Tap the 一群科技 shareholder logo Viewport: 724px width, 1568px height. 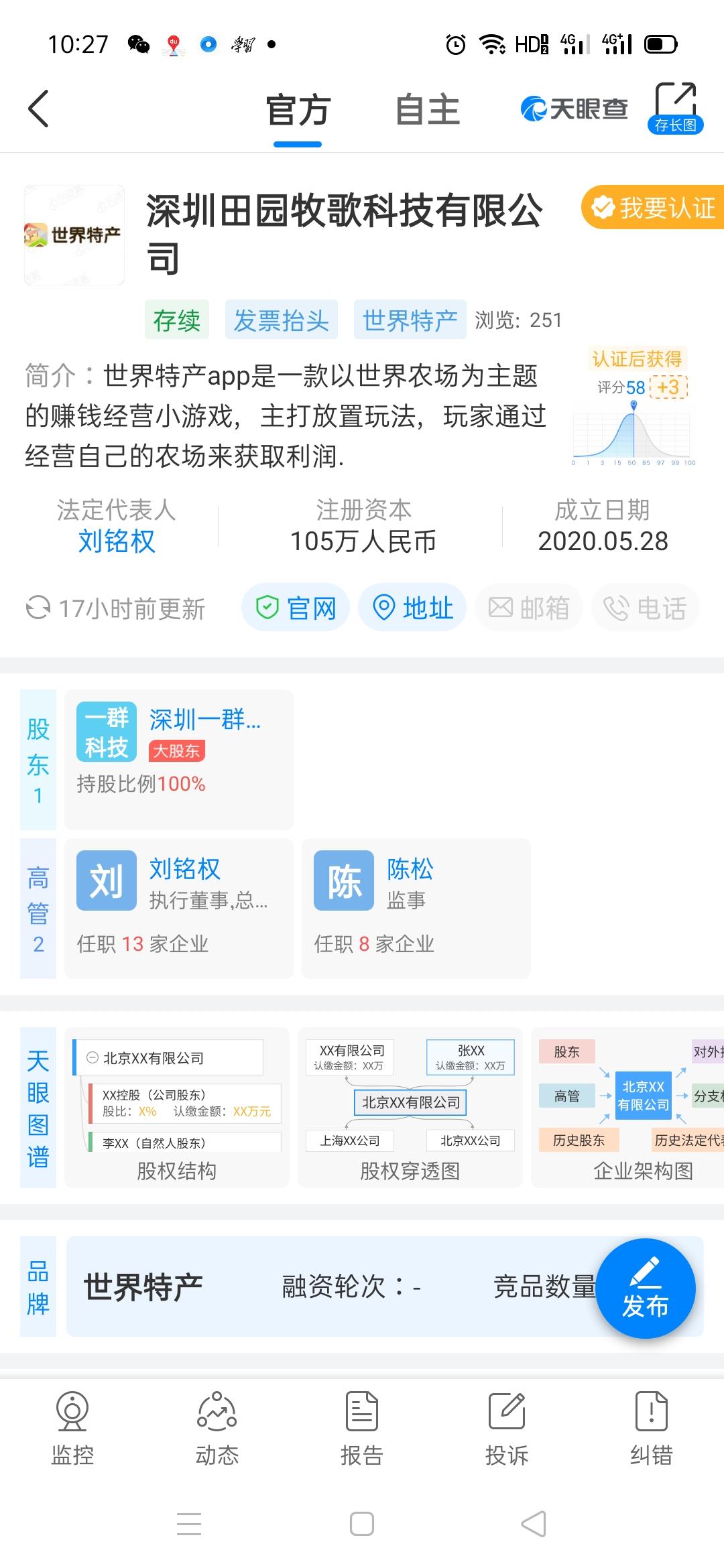107,732
